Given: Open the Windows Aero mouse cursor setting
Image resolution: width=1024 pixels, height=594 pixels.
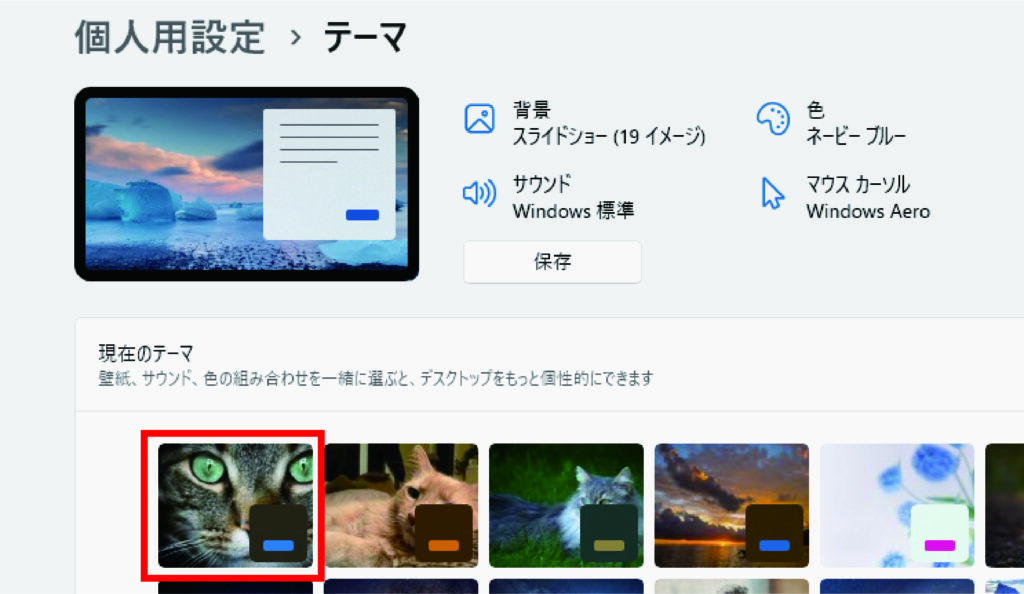Looking at the screenshot, I should pos(867,211).
